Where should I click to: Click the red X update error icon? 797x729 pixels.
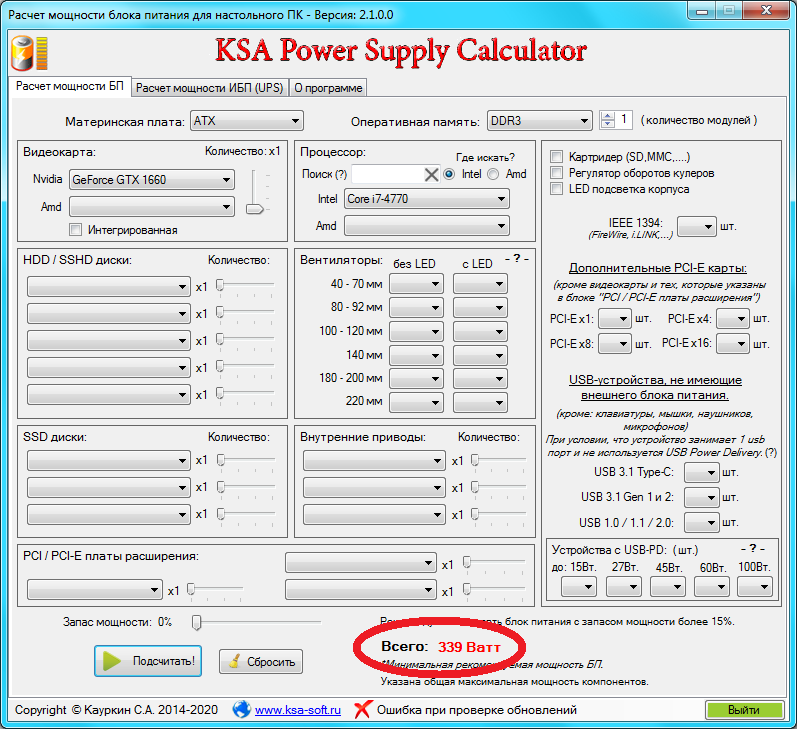pyautogui.click(x=362, y=710)
